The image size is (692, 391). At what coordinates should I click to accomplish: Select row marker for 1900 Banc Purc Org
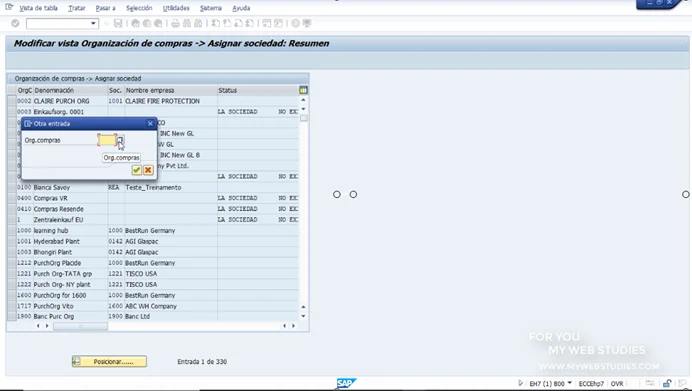12,316
